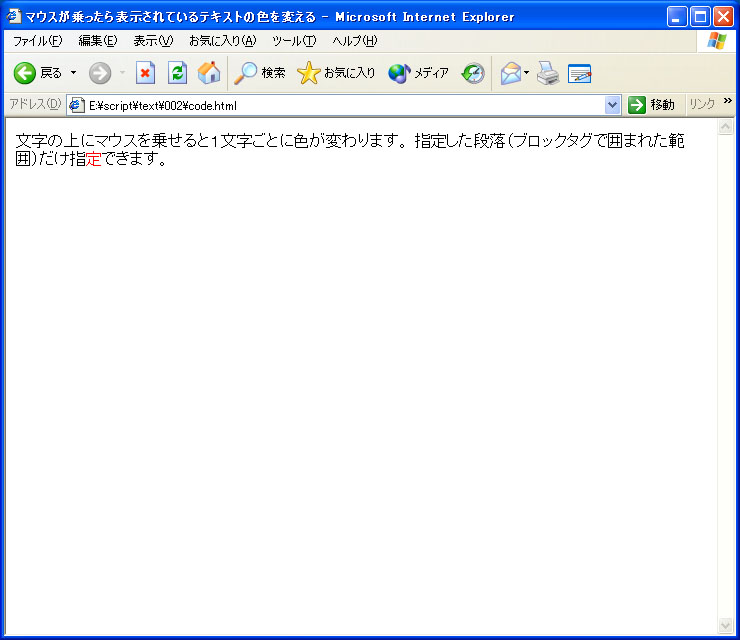Open the ファイル(F) menu
This screenshot has height=640, width=740.
click(37, 41)
